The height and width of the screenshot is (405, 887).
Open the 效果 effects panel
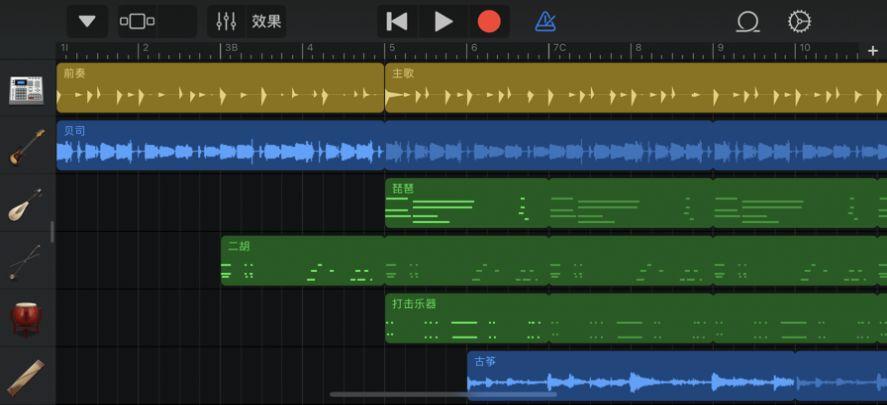pos(266,21)
